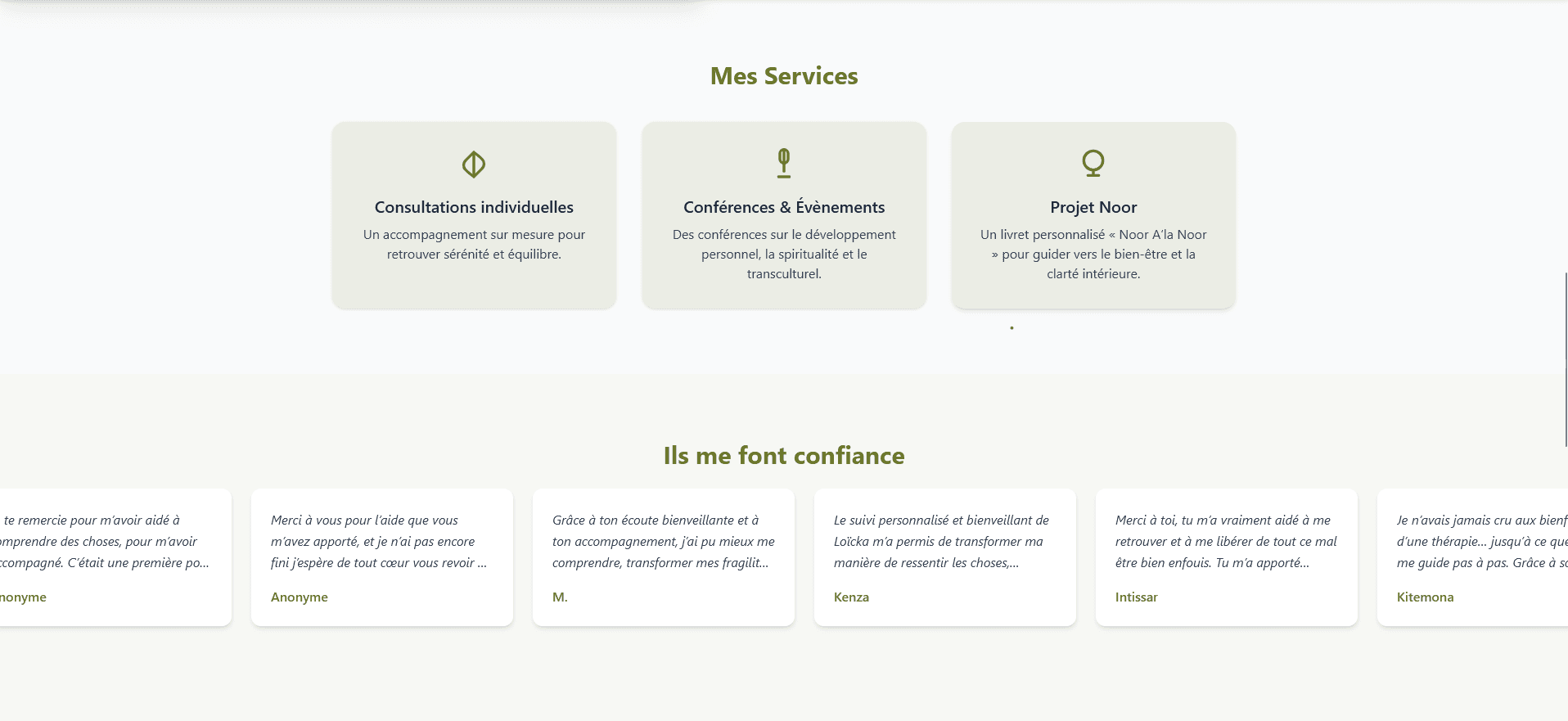Click the leaf icon above Consultations individuelles

(474, 164)
